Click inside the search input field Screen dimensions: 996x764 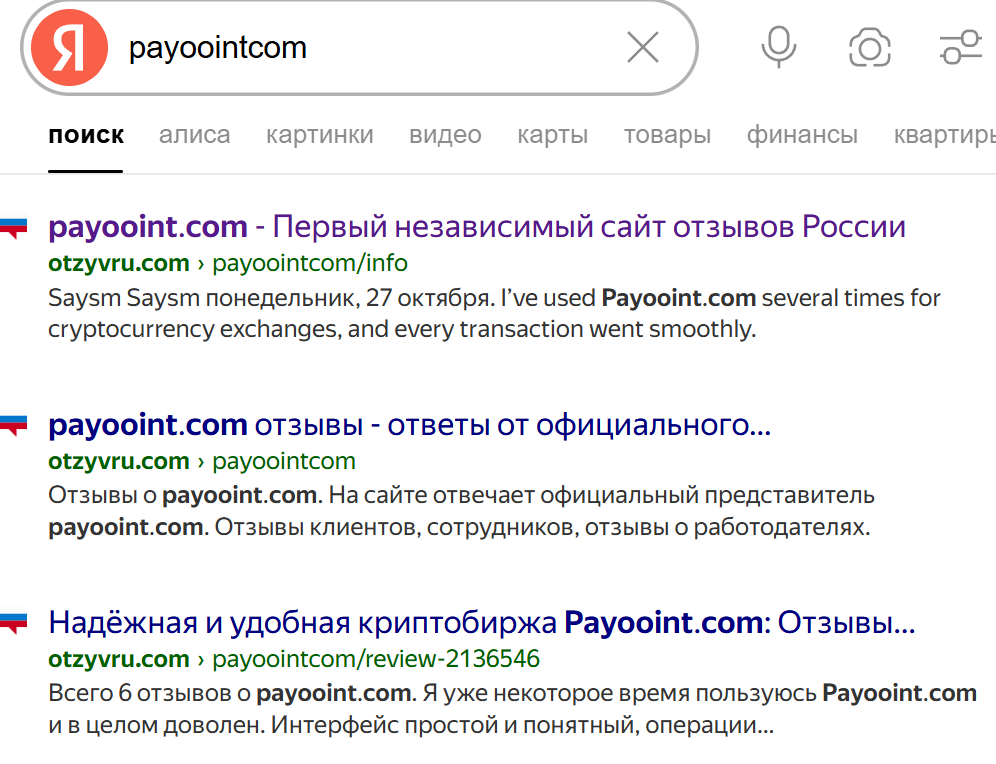[350, 47]
